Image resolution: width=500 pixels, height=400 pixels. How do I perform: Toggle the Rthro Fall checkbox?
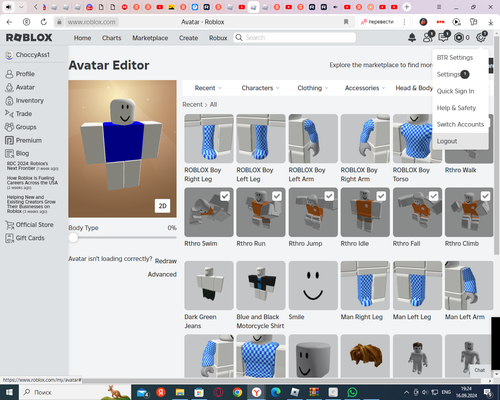pyautogui.click(x=433, y=196)
